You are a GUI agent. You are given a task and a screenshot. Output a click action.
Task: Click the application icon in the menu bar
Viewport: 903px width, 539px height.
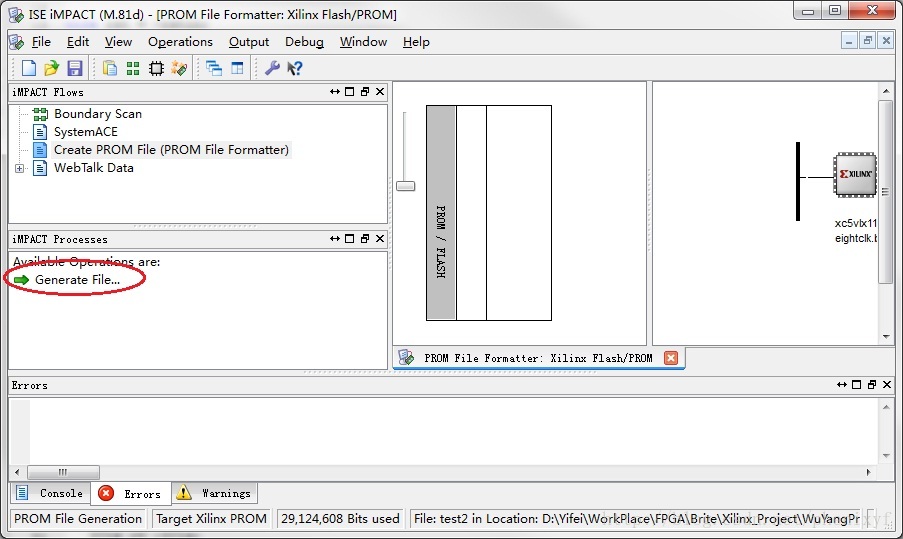coord(17,41)
